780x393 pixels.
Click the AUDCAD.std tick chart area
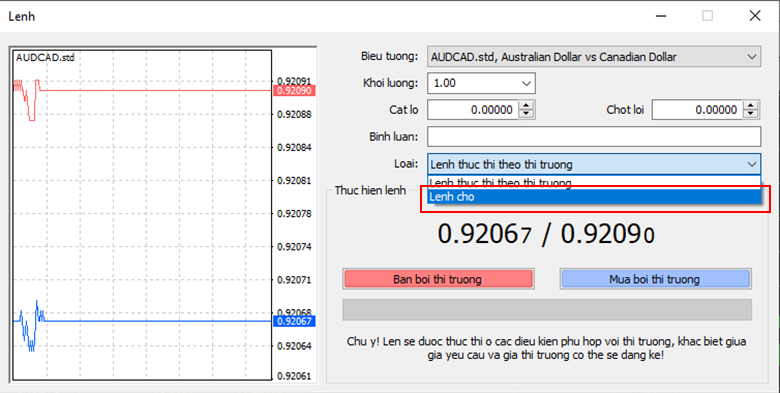[142, 215]
